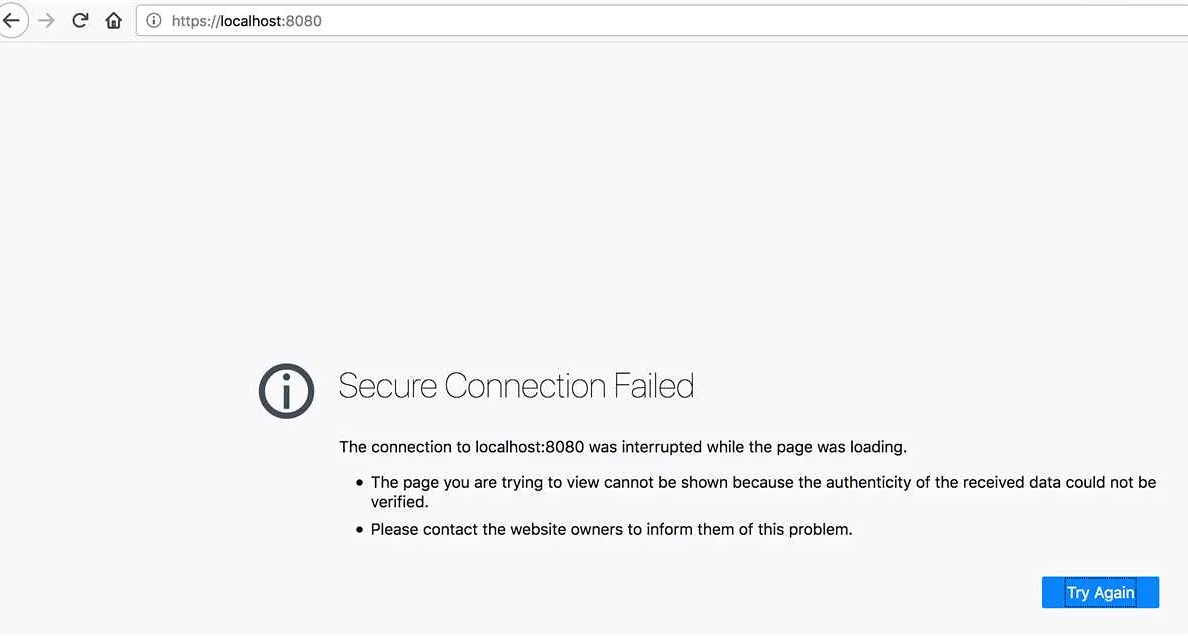The image size is (1188, 636).
Task: Click the large info symbol on the error page
Action: coord(286,390)
